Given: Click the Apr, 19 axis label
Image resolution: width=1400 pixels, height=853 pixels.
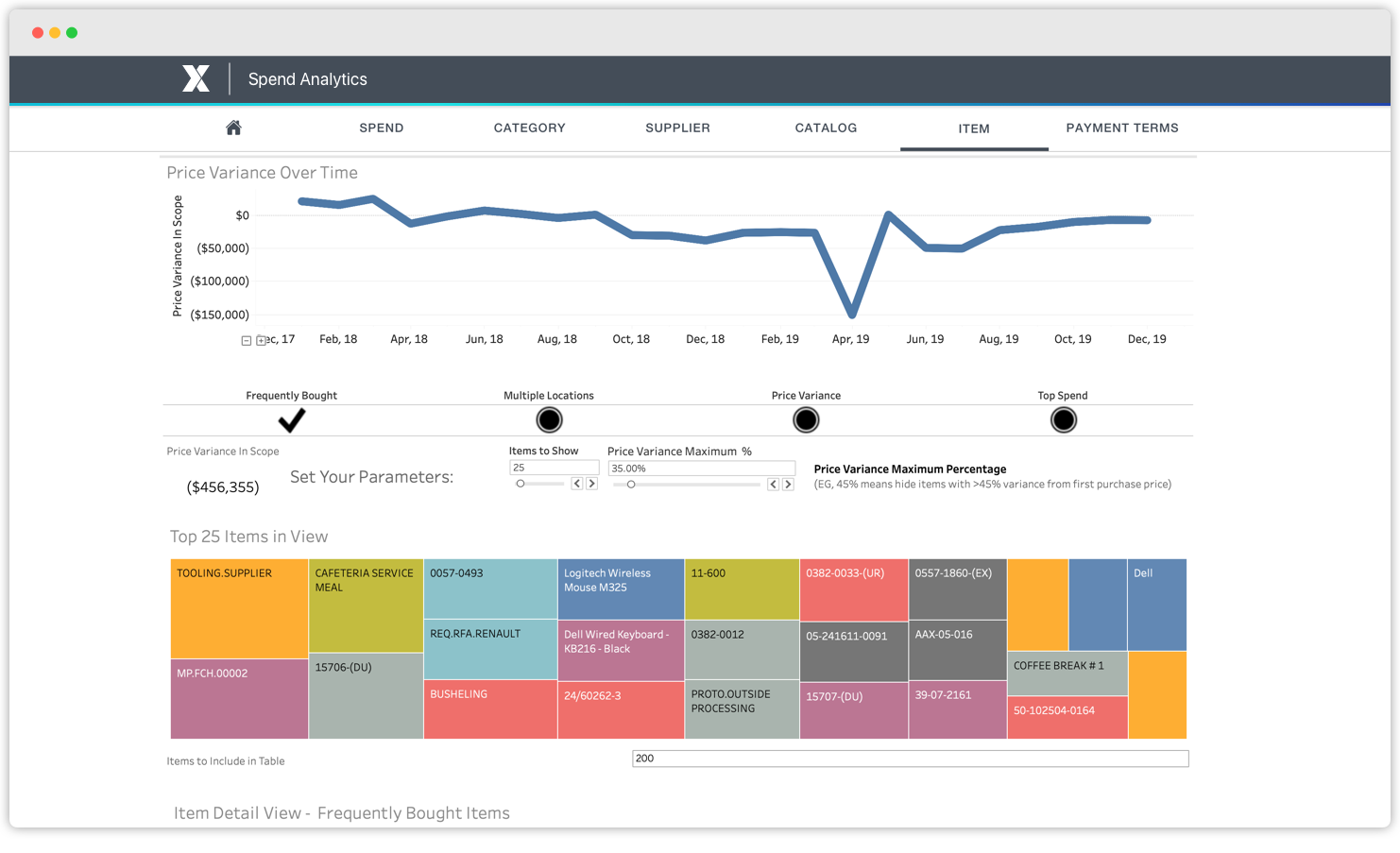Looking at the screenshot, I should click(850, 339).
